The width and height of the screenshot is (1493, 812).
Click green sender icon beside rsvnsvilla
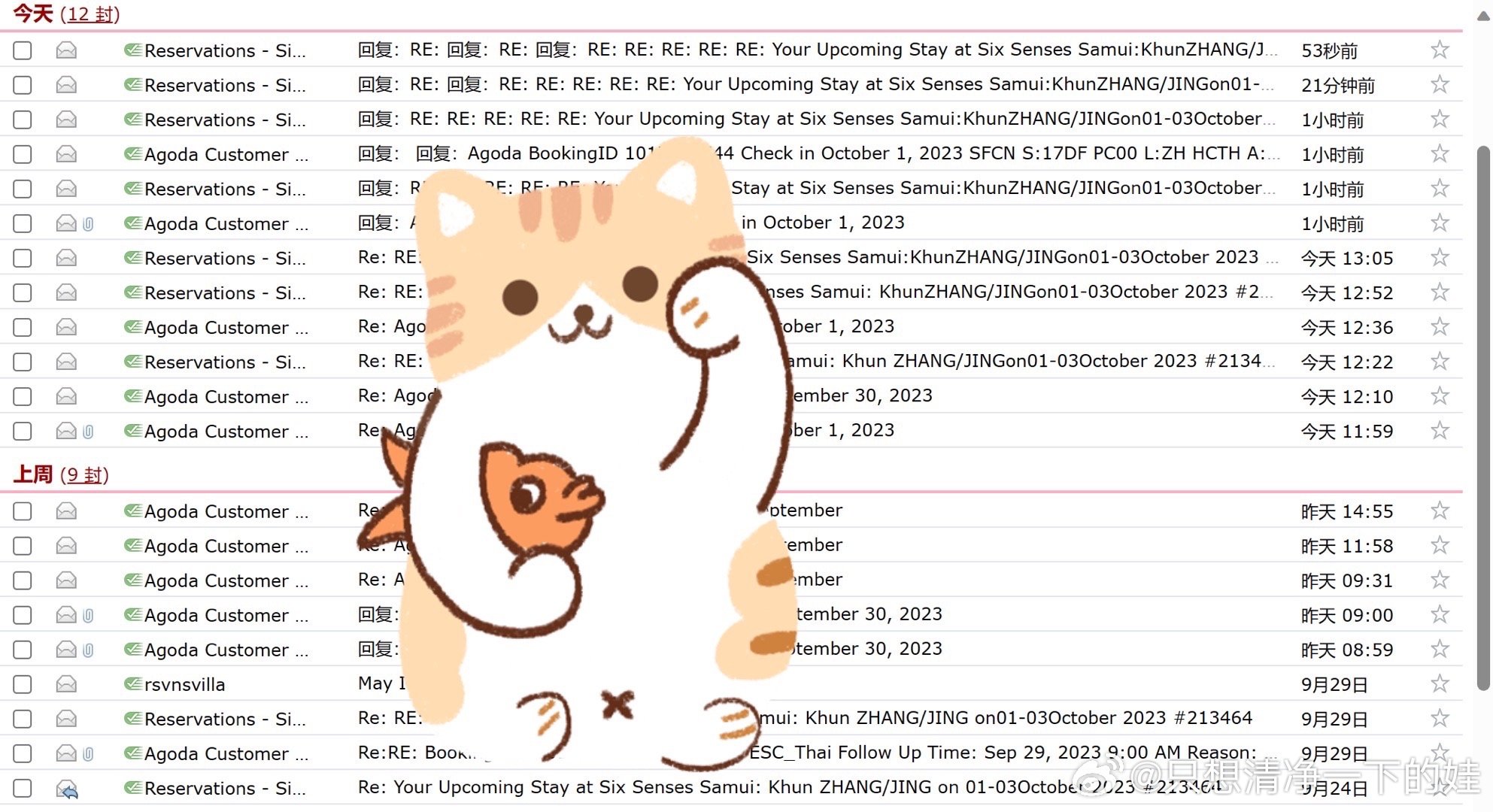pyautogui.click(x=133, y=684)
